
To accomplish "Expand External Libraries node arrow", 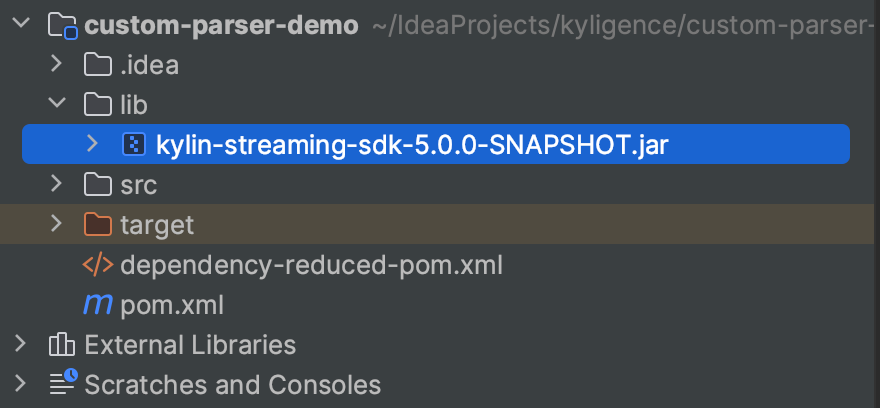I will coord(21,345).
